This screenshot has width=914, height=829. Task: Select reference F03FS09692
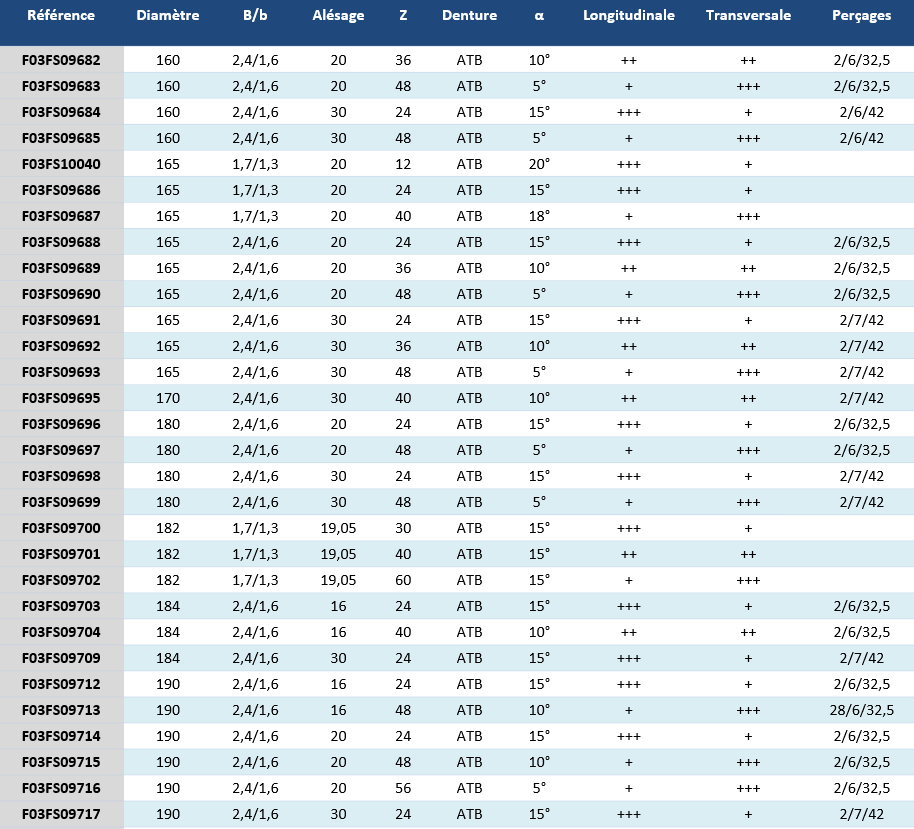[61, 346]
